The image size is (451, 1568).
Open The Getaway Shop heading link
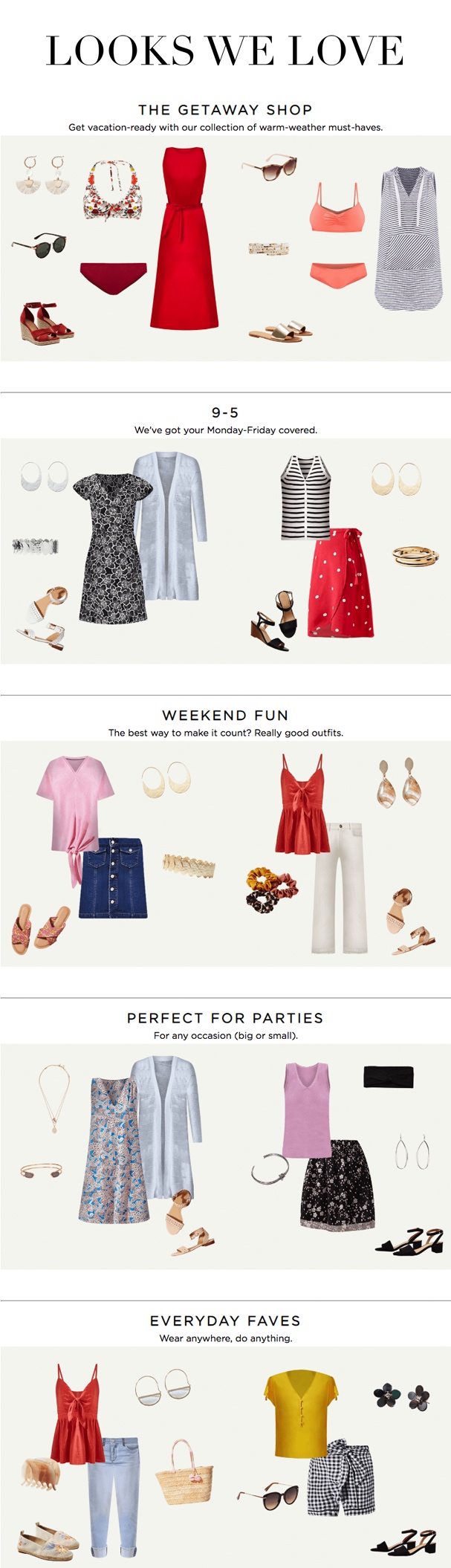click(225, 110)
